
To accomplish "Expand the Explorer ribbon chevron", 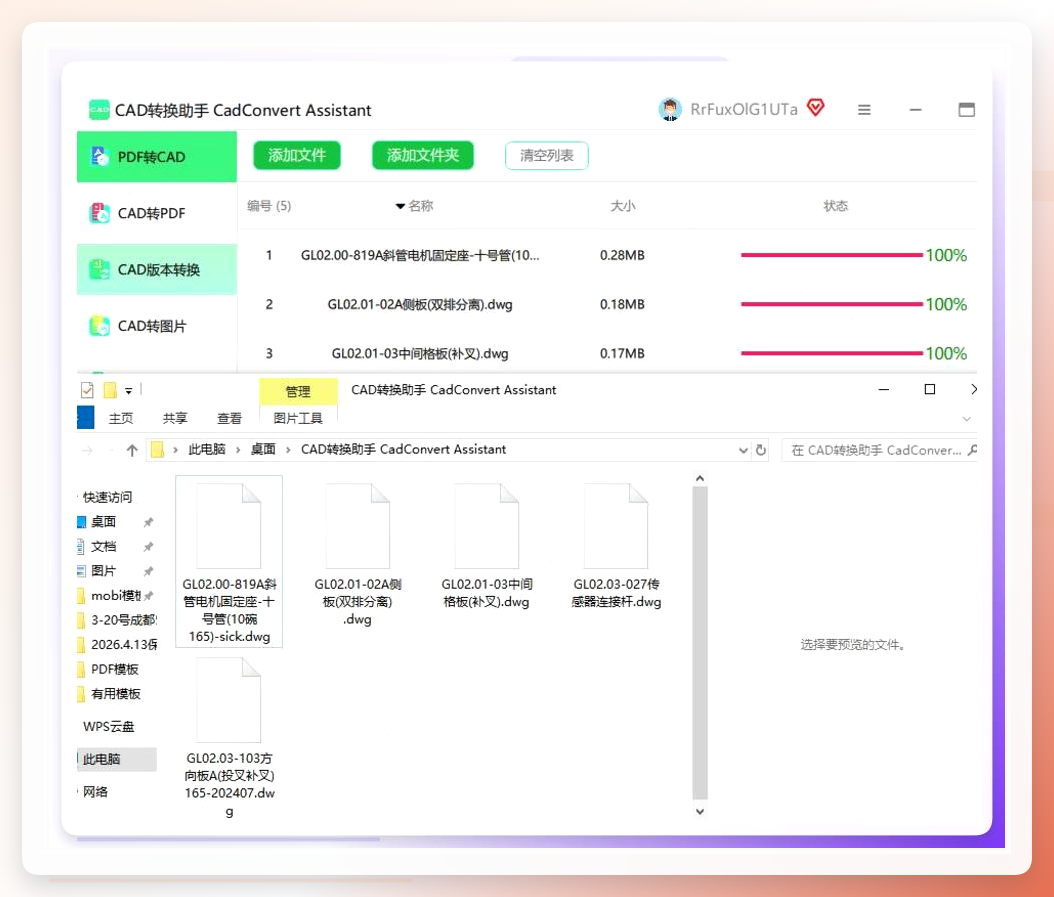I will (x=967, y=419).
